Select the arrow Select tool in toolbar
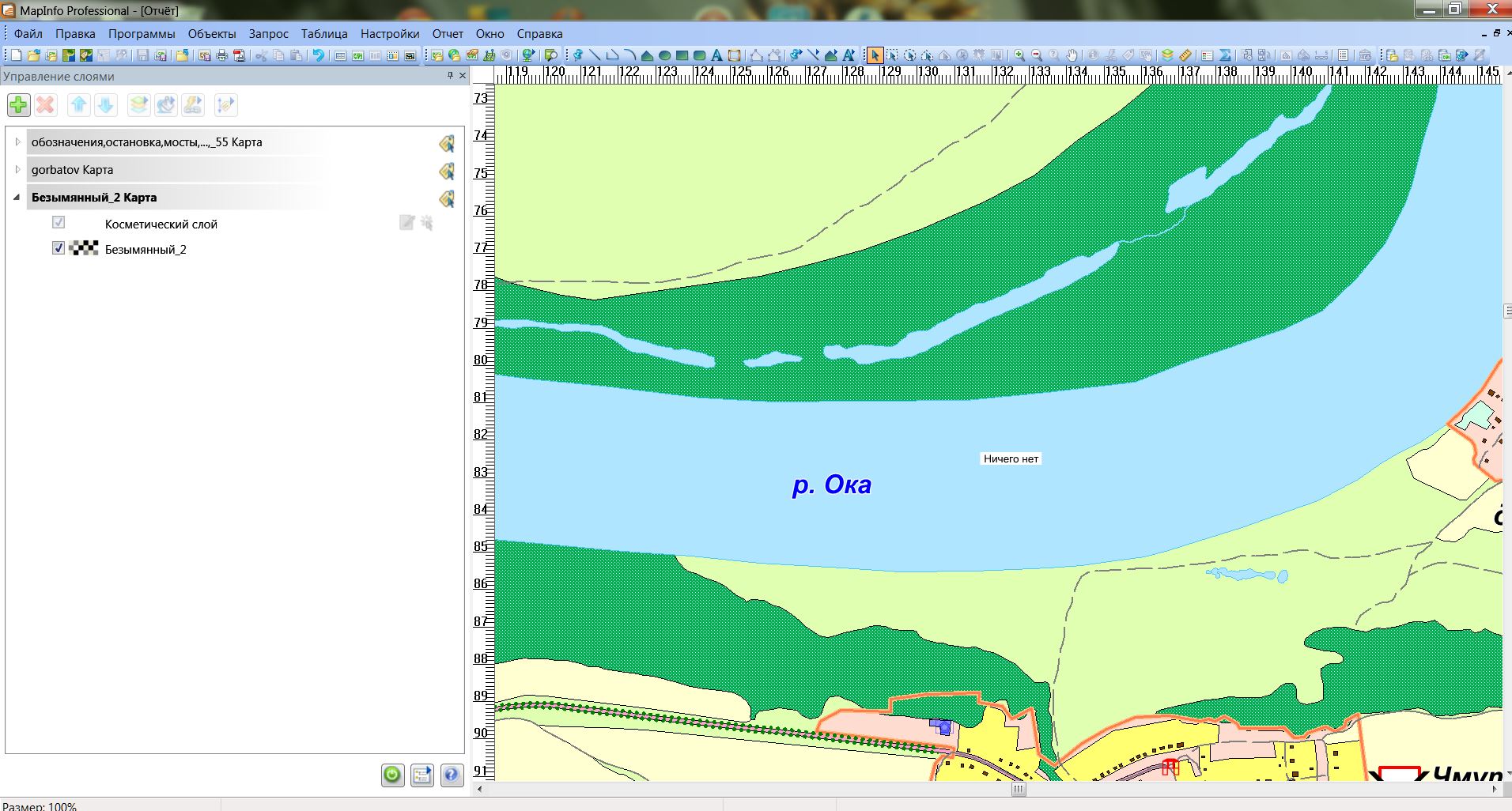The width and height of the screenshot is (1512, 811). point(875,55)
